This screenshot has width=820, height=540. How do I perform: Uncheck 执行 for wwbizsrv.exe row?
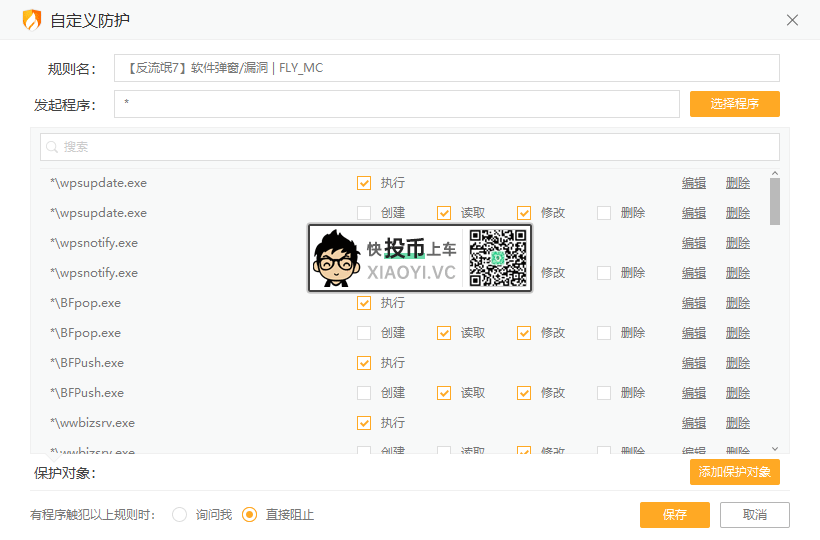[364, 423]
